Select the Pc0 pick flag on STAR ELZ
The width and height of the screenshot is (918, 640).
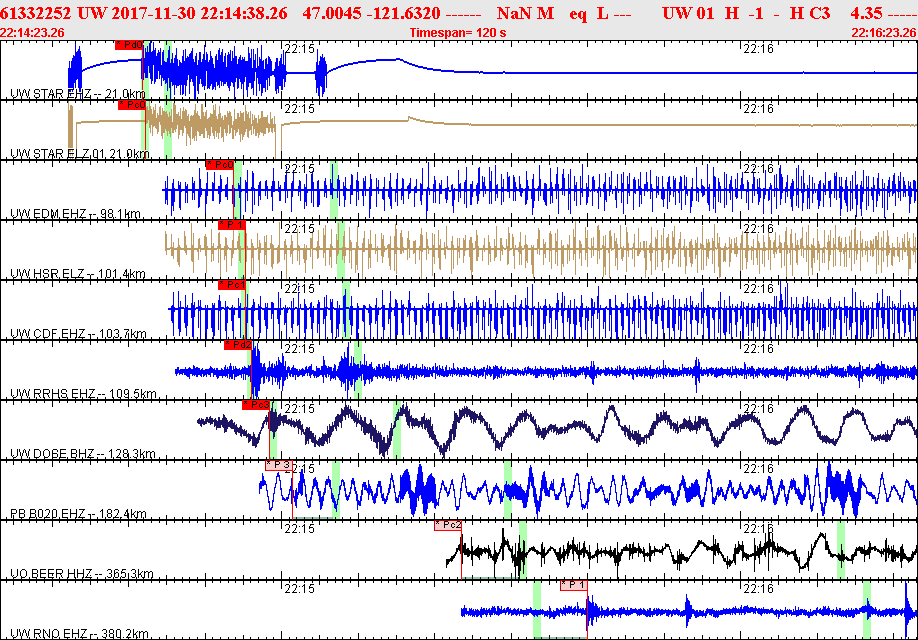coord(132,105)
